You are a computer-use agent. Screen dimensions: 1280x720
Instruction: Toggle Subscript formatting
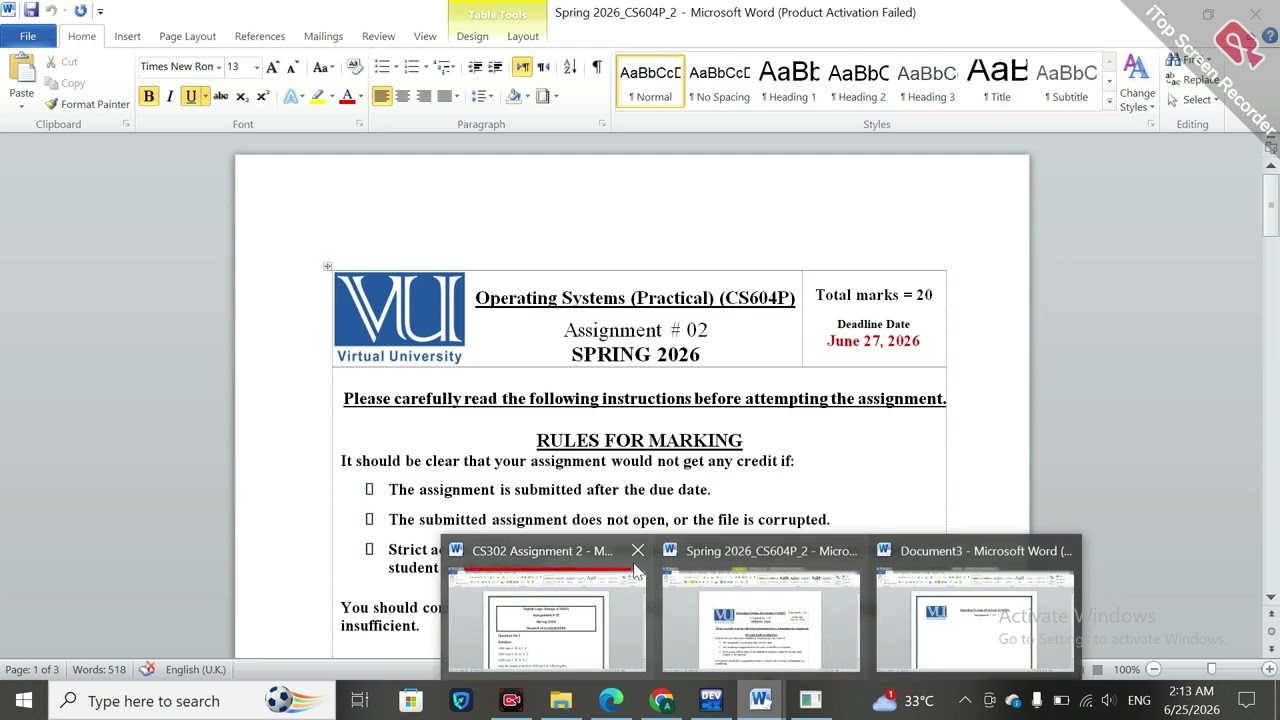(243, 96)
